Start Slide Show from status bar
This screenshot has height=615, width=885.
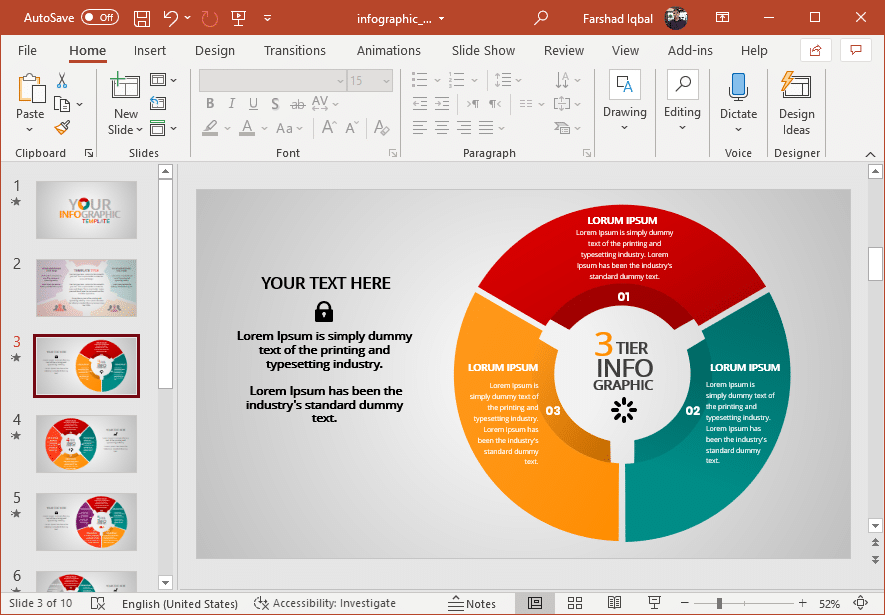[655, 603]
